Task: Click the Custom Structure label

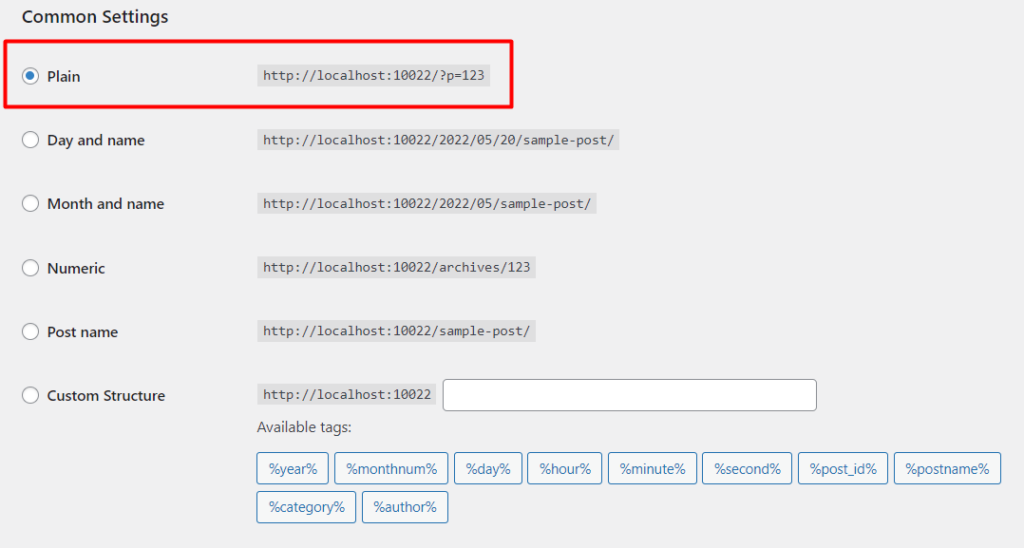Action: 106,395
